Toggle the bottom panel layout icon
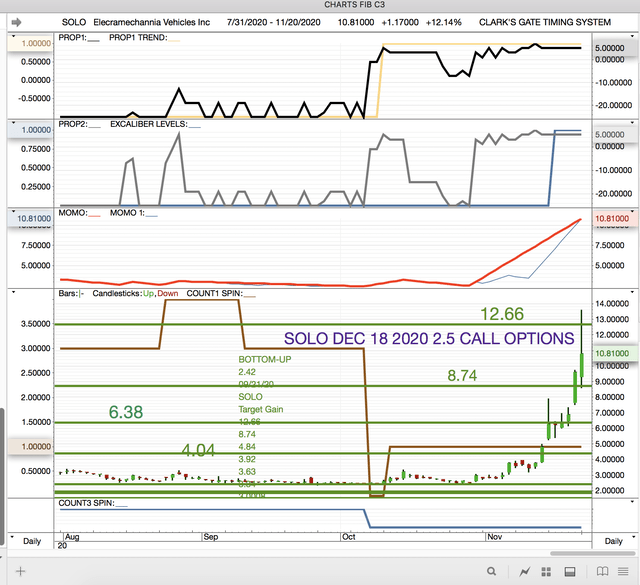640x585 pixels. click(570, 572)
